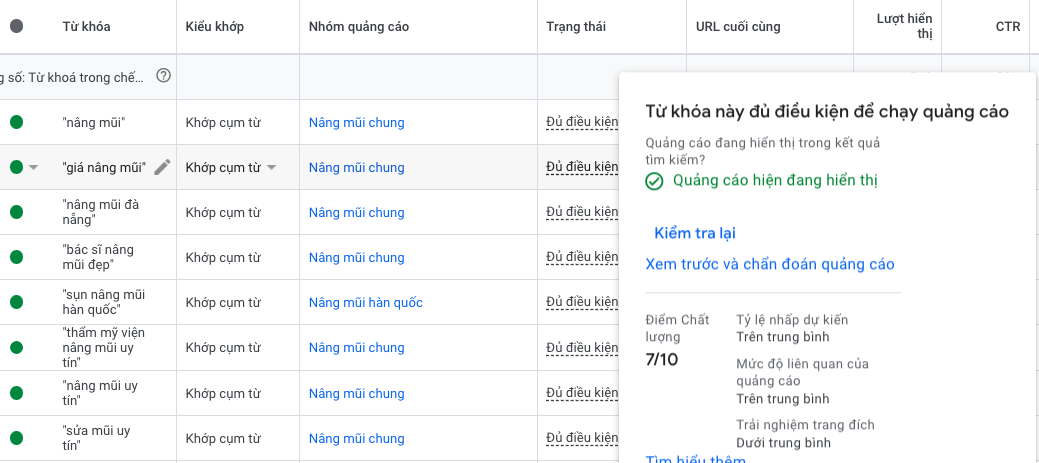Sort by the Từ khóa column header
This screenshot has width=1039, height=463.
click(86, 27)
